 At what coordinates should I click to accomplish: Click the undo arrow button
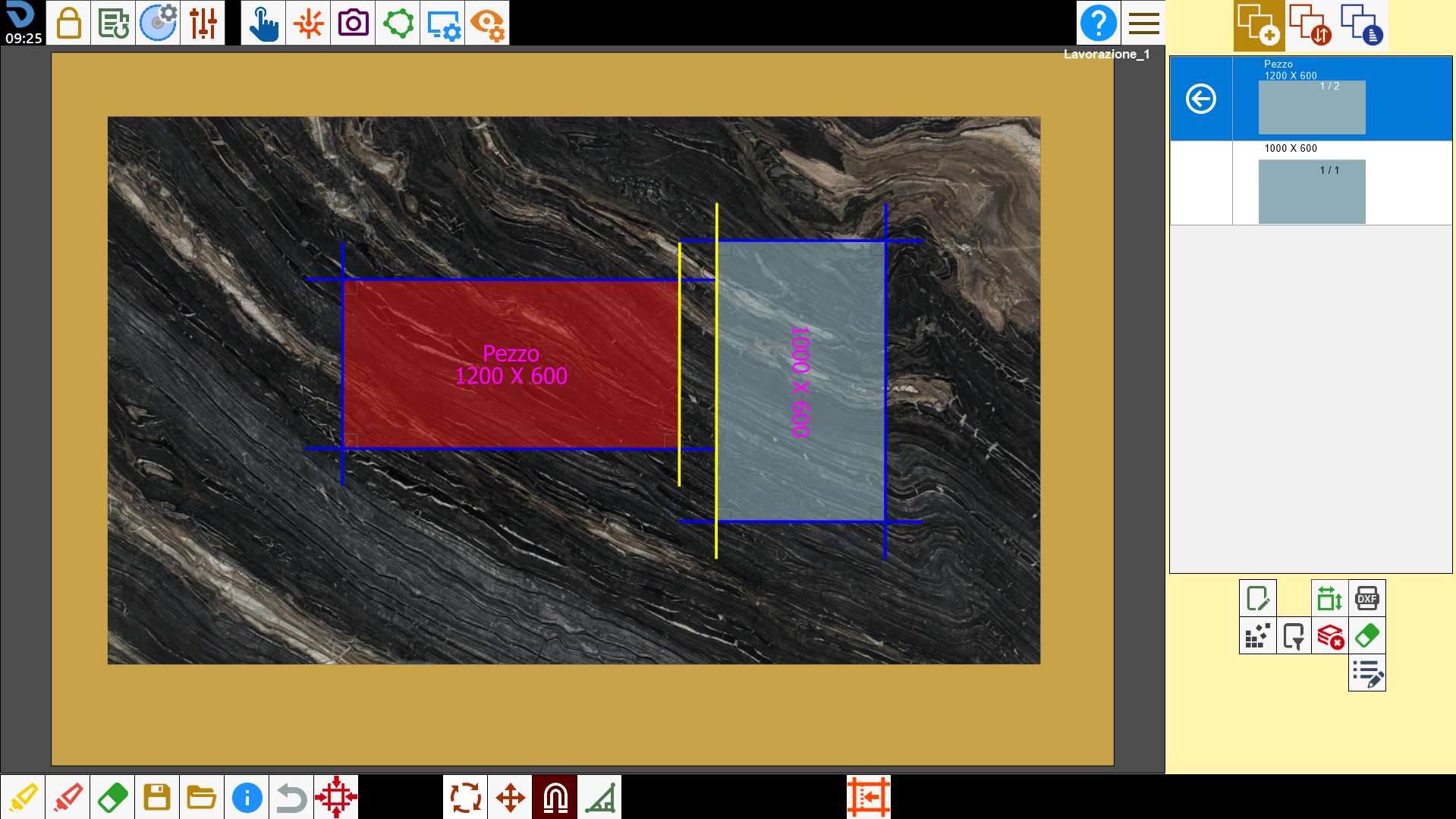click(x=291, y=797)
